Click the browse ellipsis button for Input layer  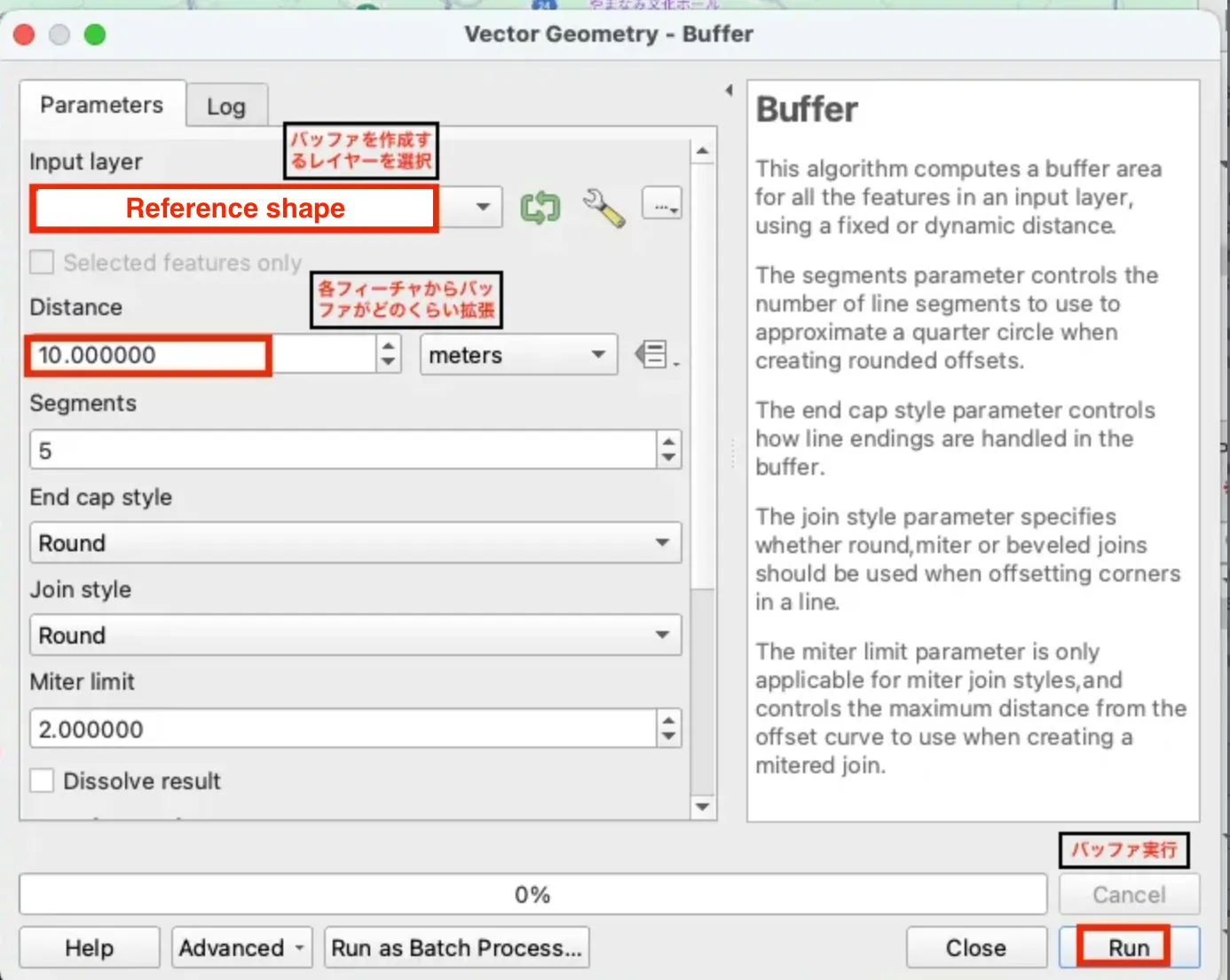tap(662, 204)
